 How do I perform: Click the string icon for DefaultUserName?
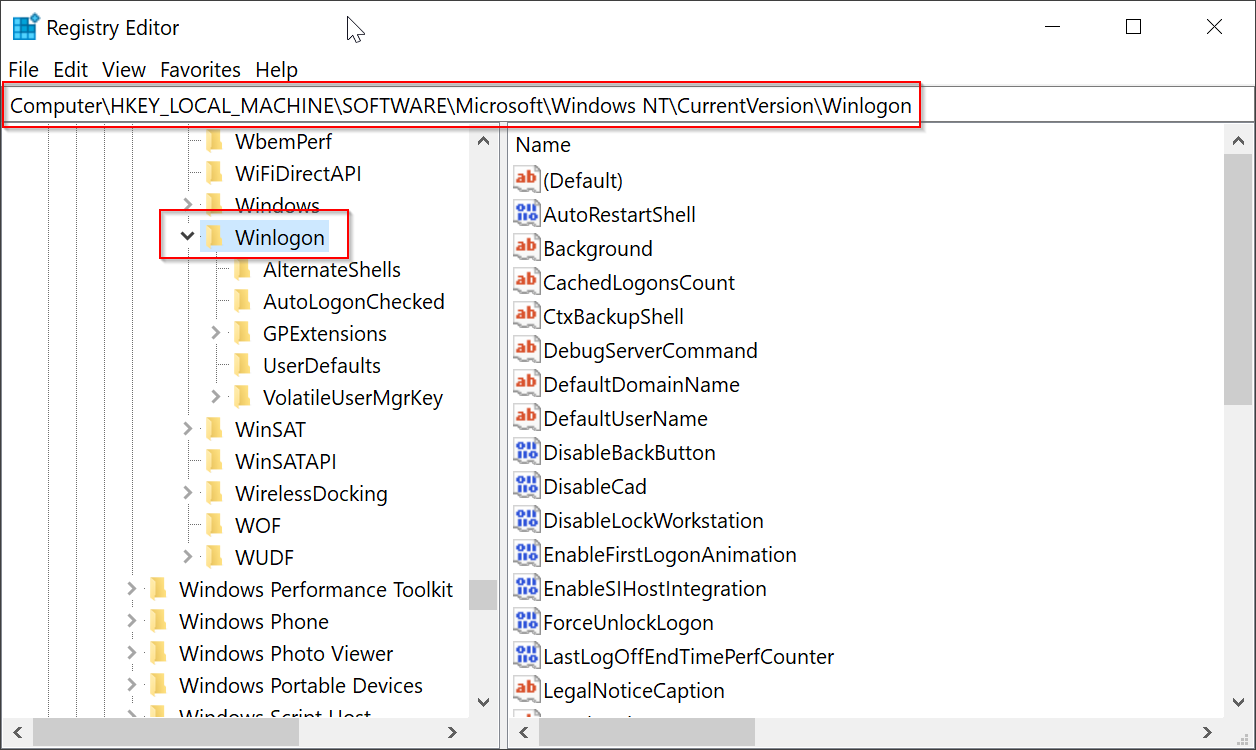(x=526, y=418)
